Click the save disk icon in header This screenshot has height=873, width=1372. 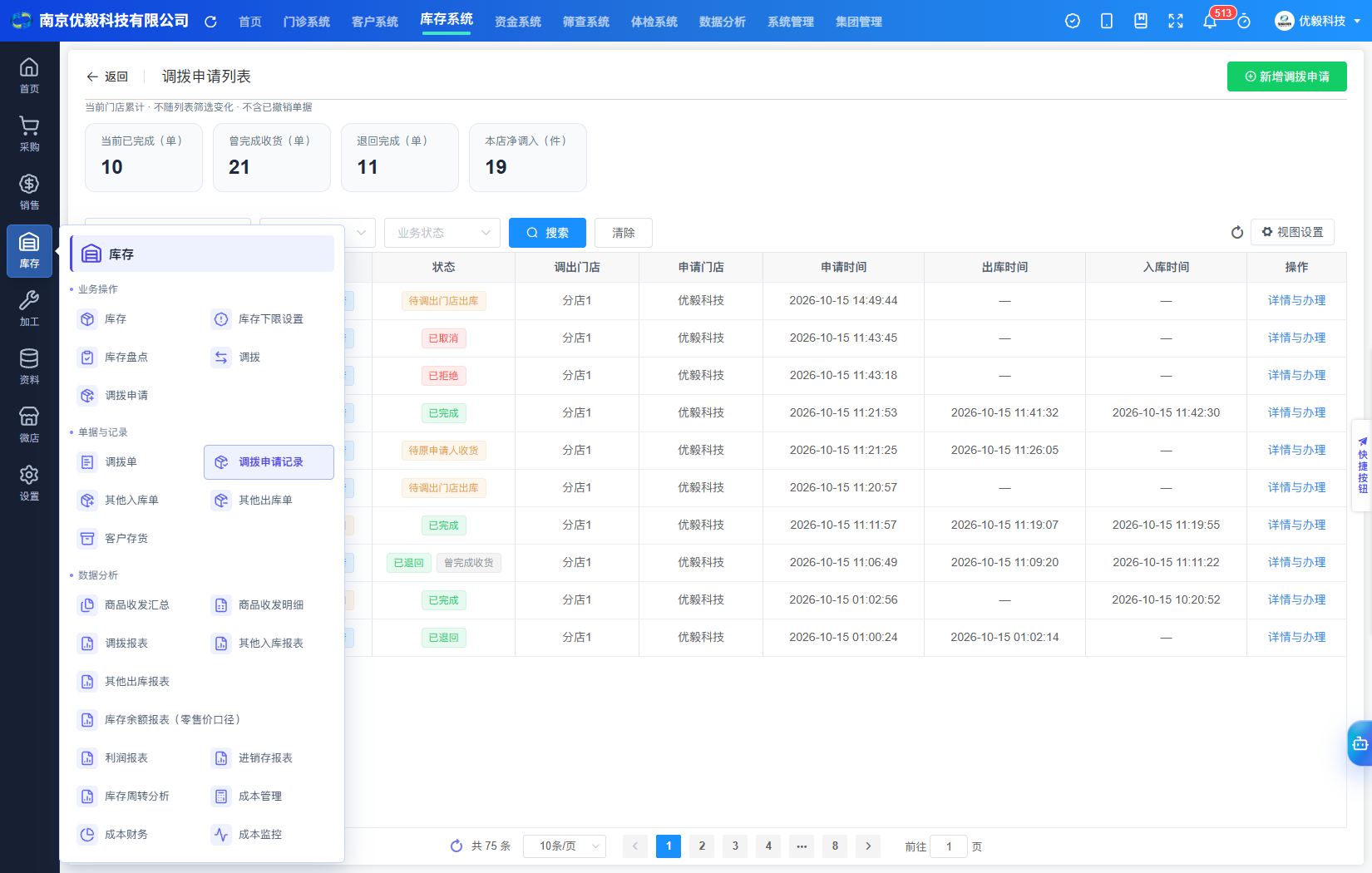coord(1141,21)
